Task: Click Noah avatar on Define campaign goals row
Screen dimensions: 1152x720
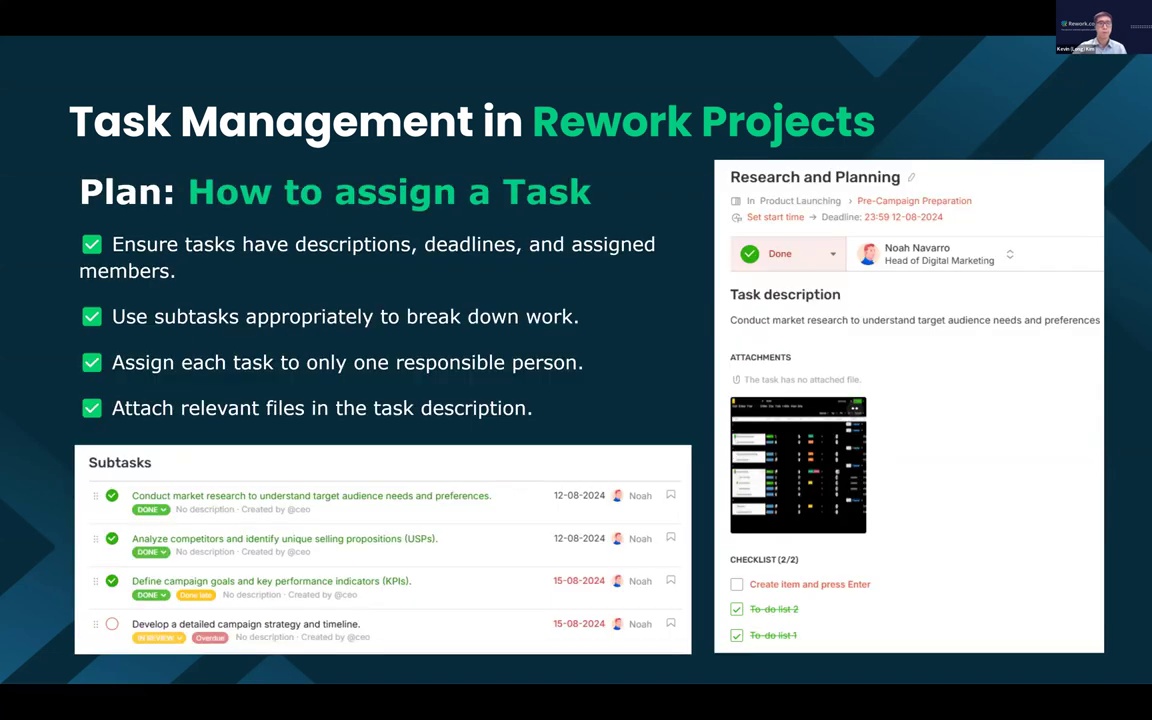Action: click(x=618, y=581)
